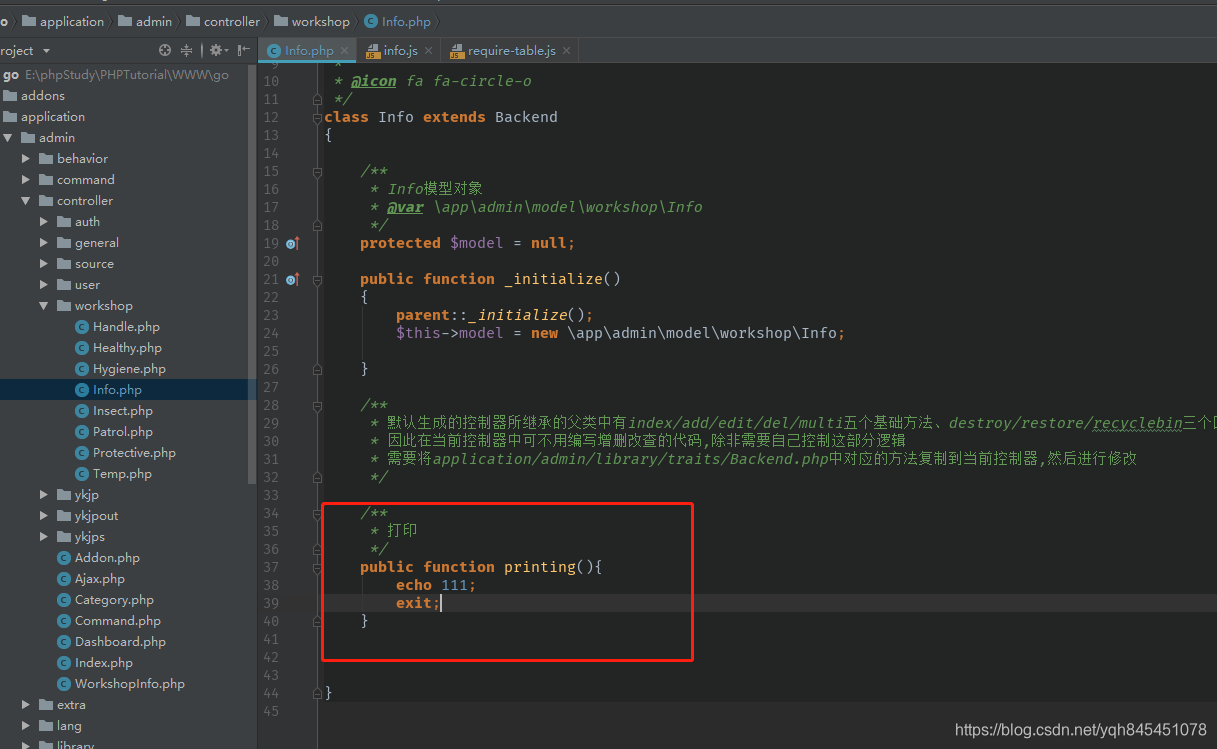Switch to the info.js tab
The image size is (1217, 749).
400,51
